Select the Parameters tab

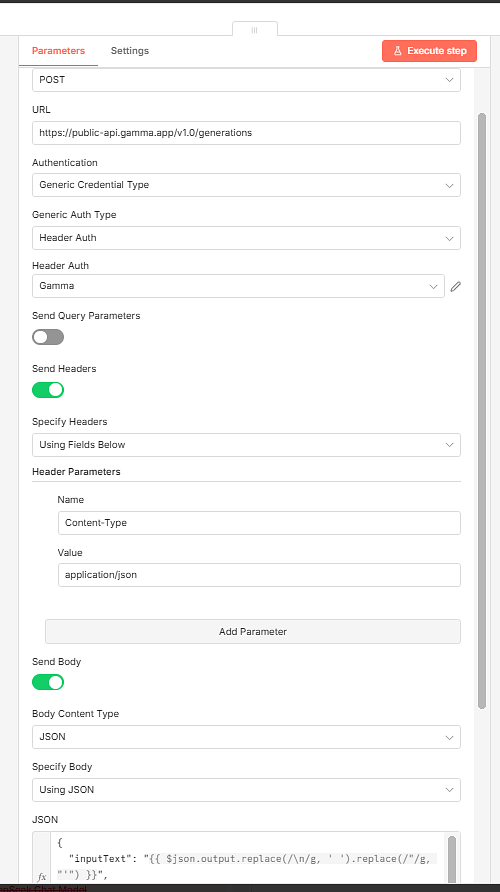pyautogui.click(x=58, y=51)
